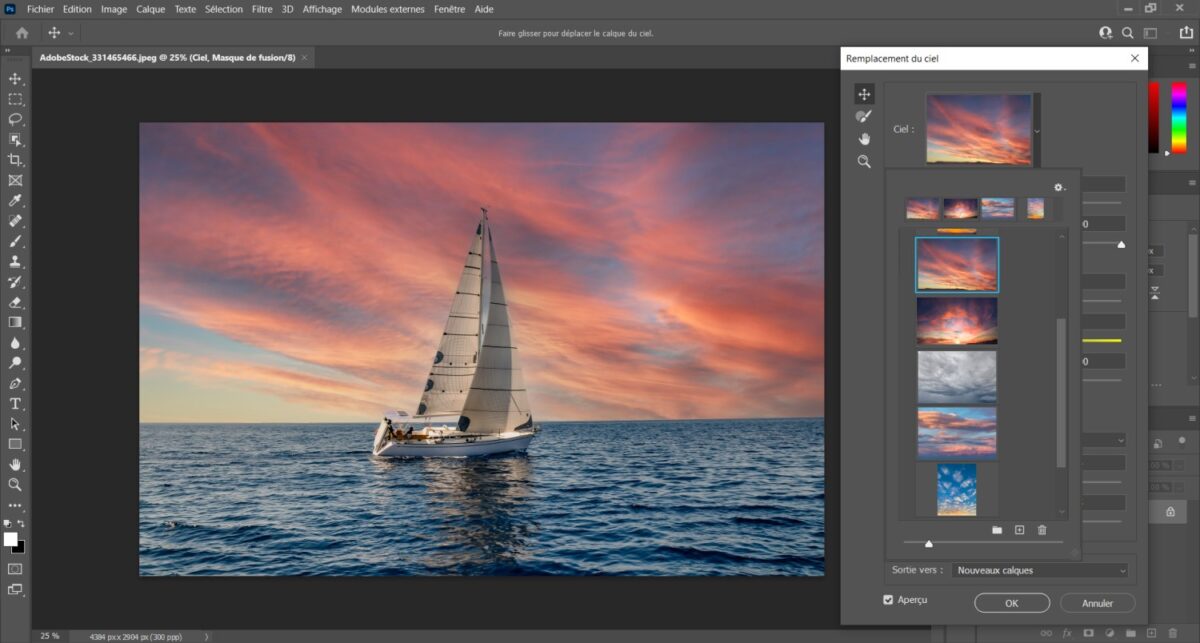Create a new sky group with the folder icon
This screenshot has width=1200, height=643.
[x=996, y=530]
